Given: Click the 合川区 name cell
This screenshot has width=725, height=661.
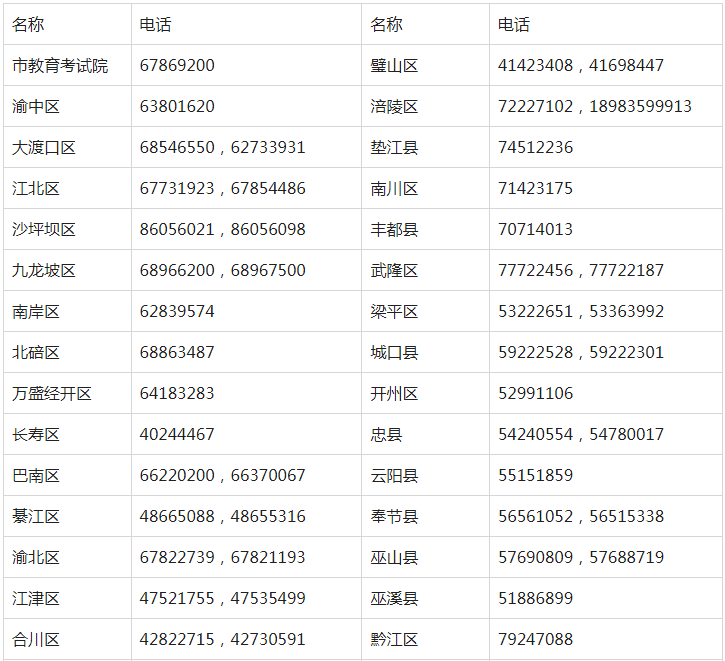Looking at the screenshot, I should pos(36,640).
